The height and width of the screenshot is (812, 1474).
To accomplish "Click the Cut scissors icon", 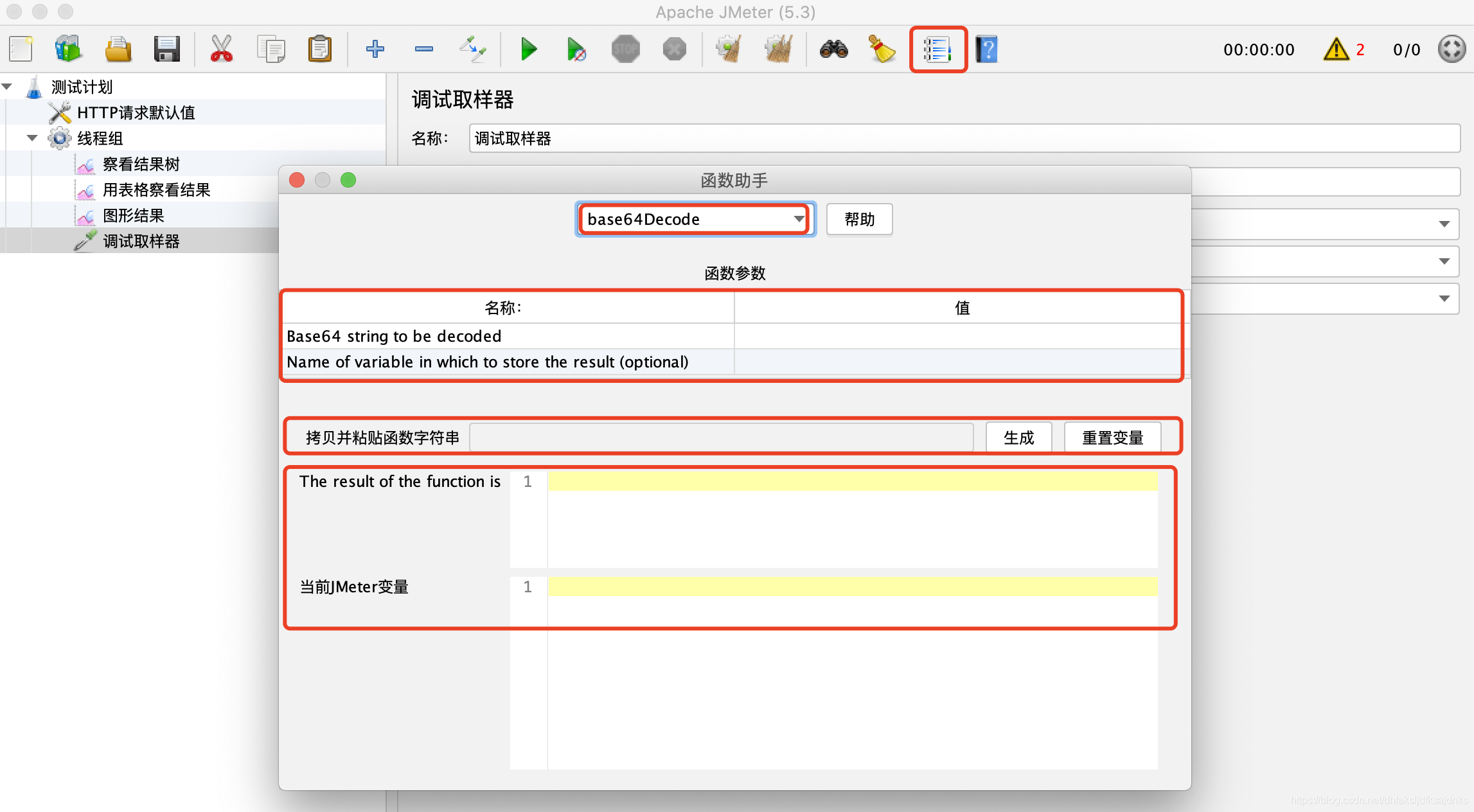I will pyautogui.click(x=221, y=49).
